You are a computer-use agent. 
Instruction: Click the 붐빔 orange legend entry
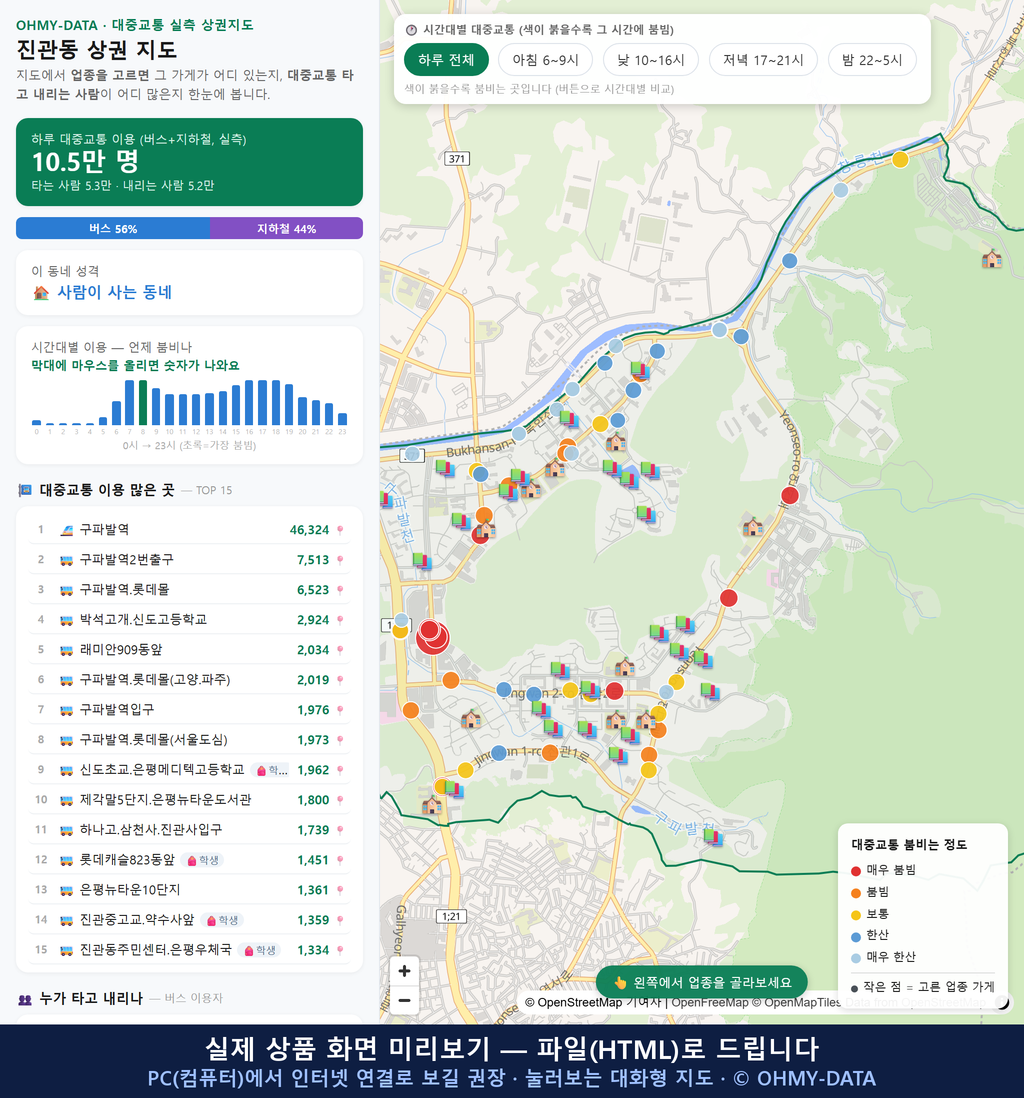coord(870,892)
